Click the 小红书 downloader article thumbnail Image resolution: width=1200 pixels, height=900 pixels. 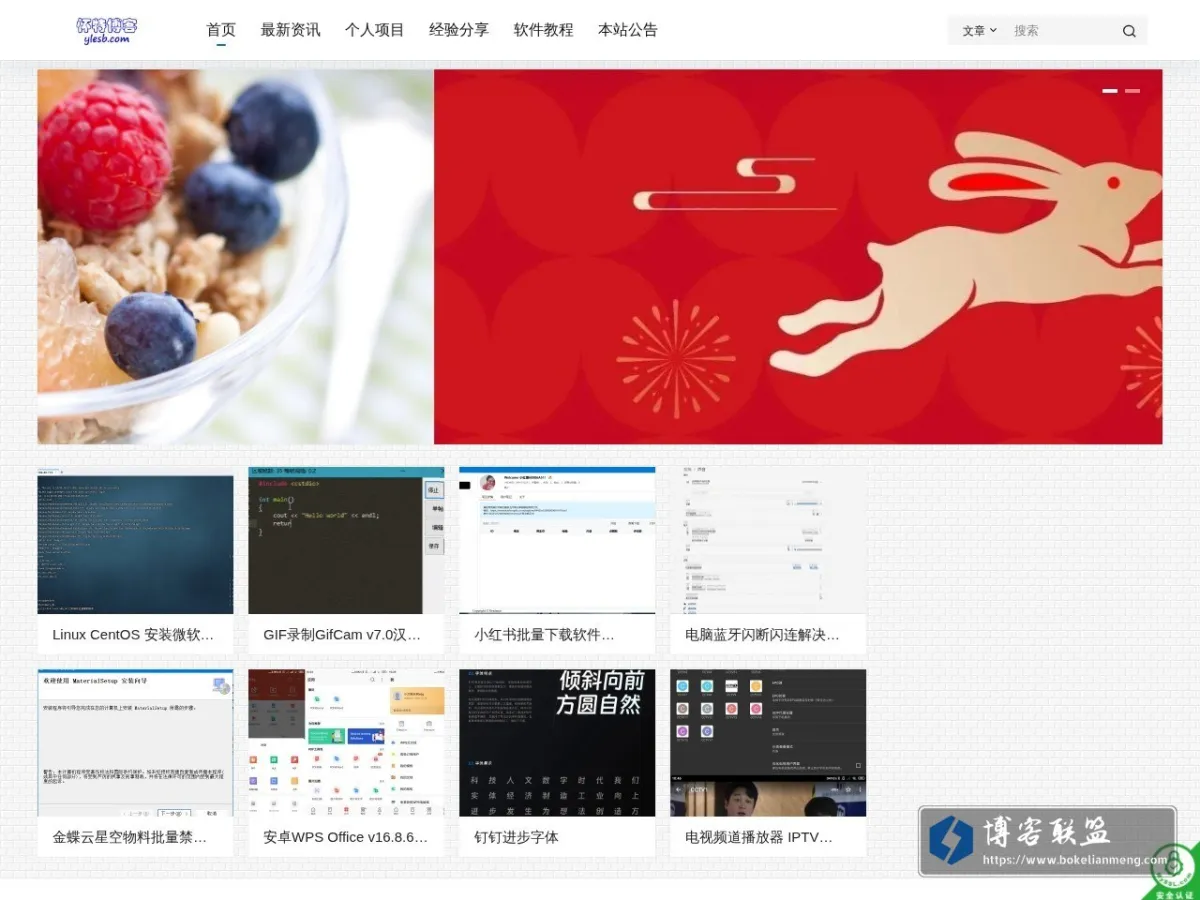[557, 540]
